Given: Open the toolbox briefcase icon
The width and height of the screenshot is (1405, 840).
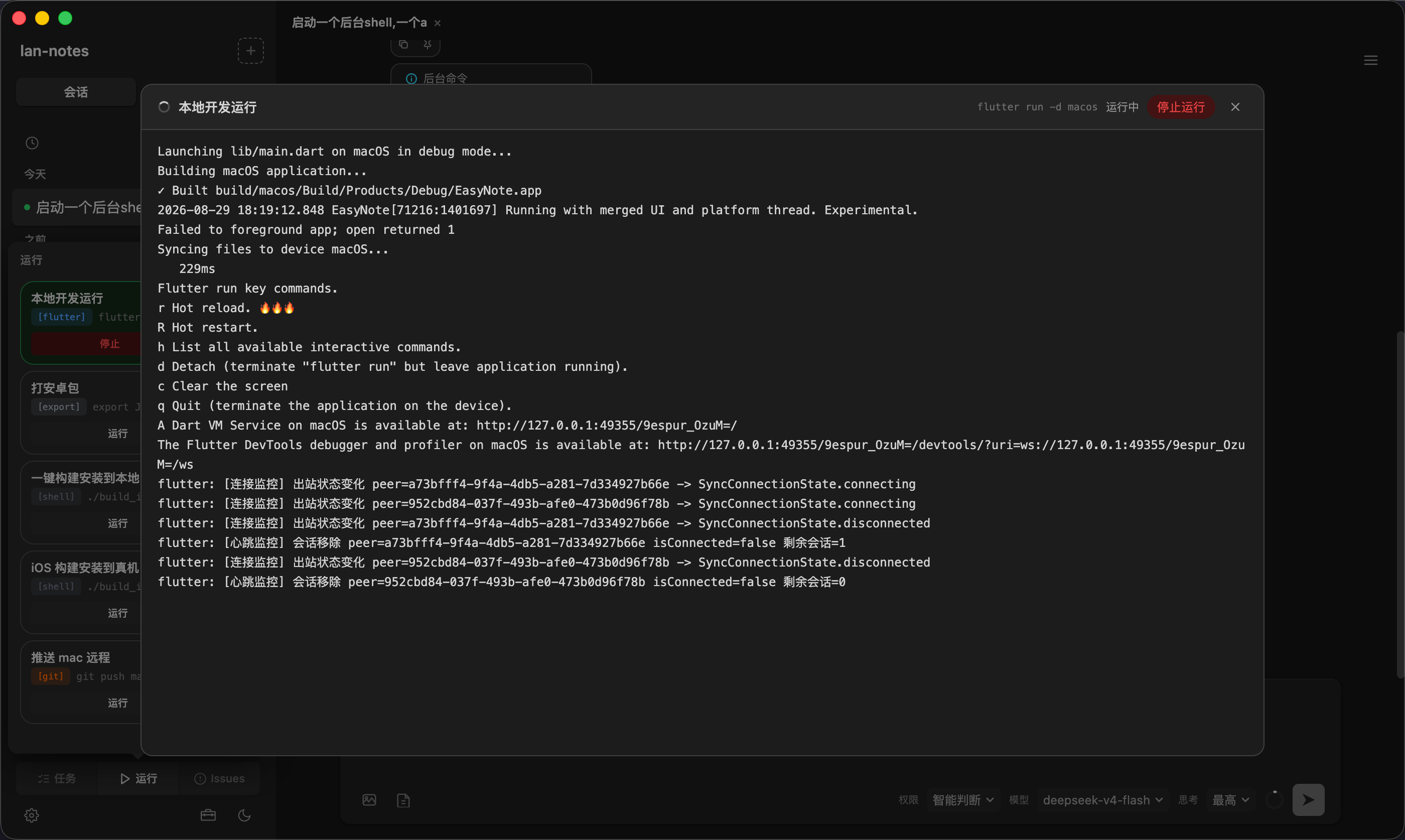Looking at the screenshot, I should 208,815.
